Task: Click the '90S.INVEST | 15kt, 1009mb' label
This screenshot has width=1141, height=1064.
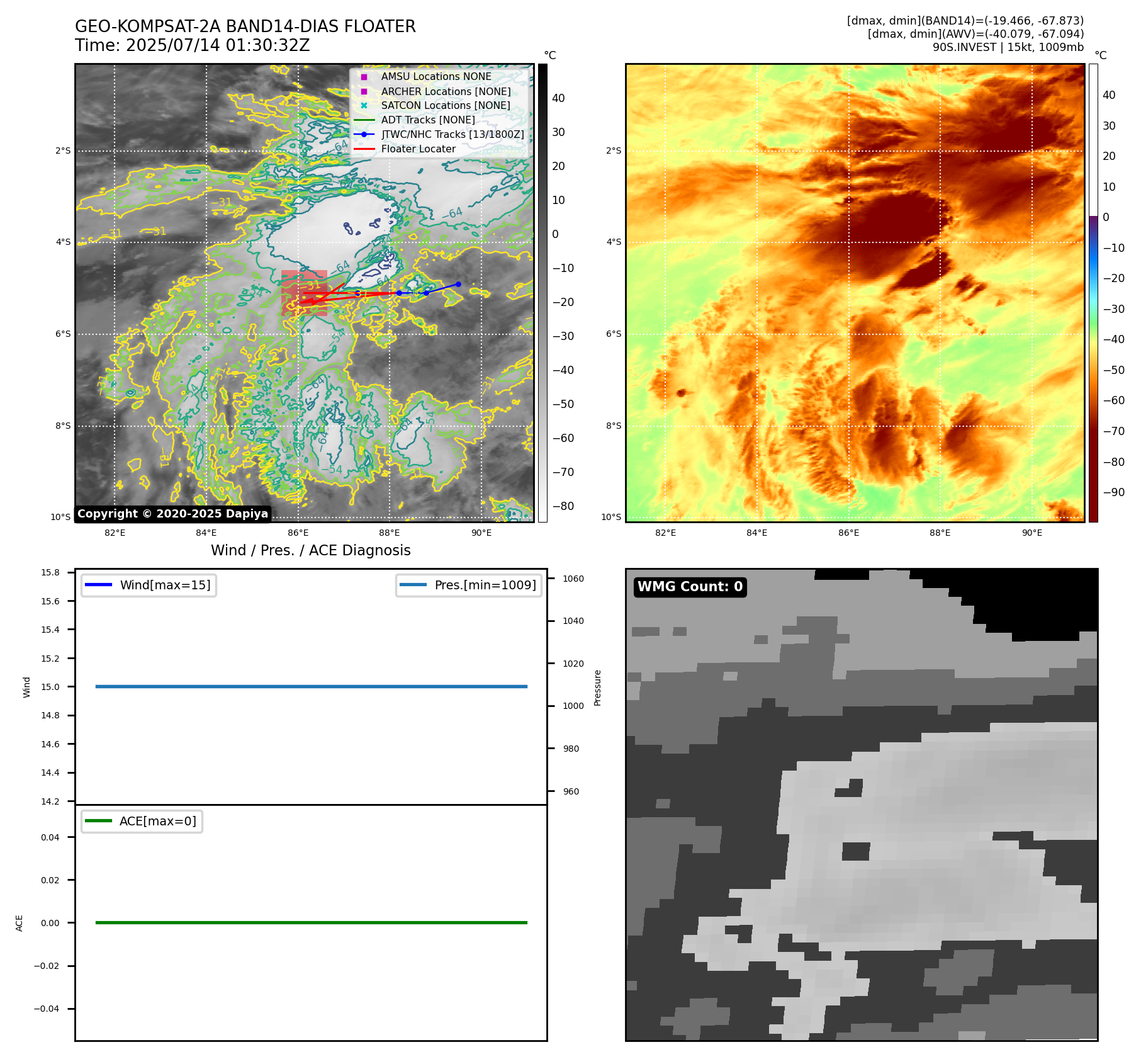Action: [1008, 47]
